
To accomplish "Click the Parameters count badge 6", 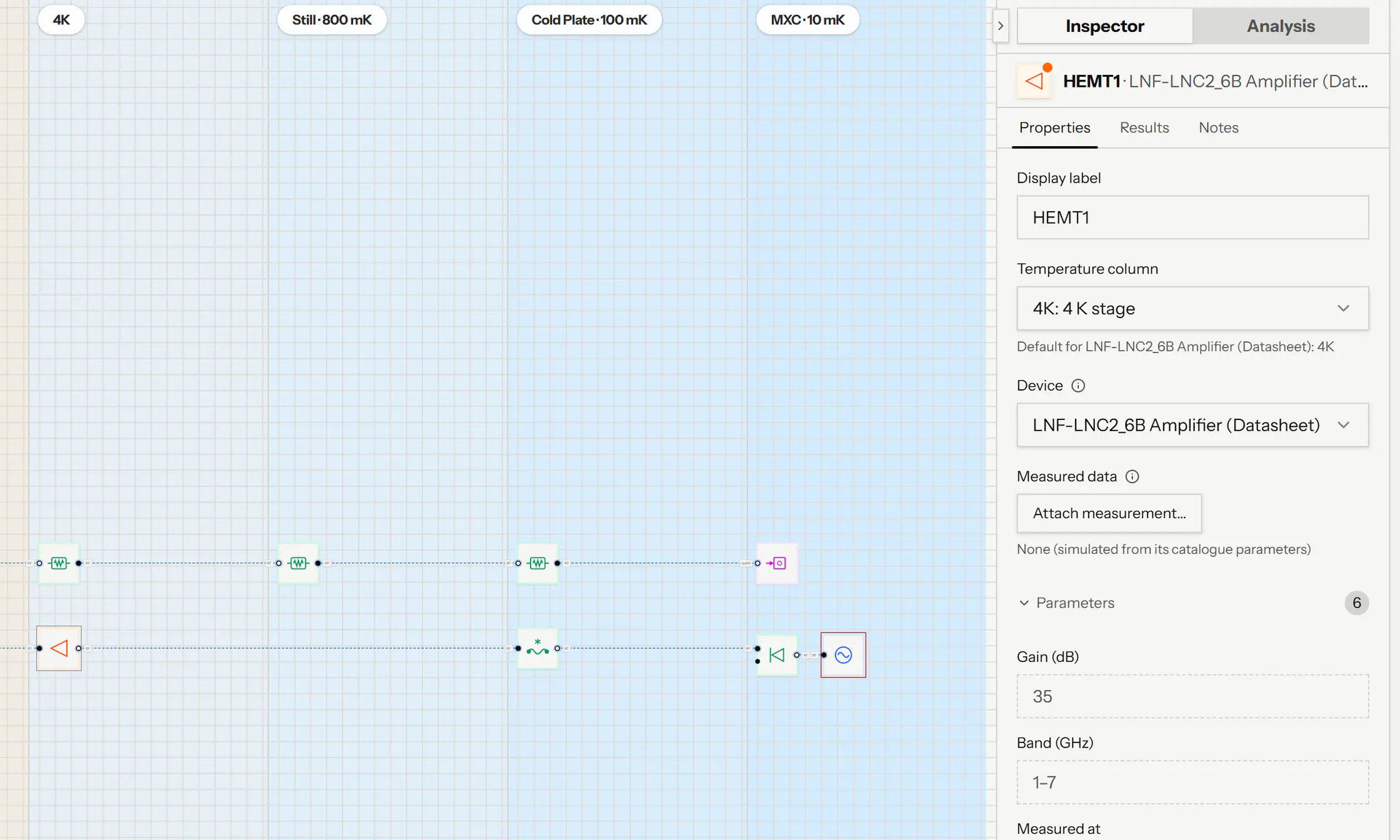I will [x=1356, y=602].
